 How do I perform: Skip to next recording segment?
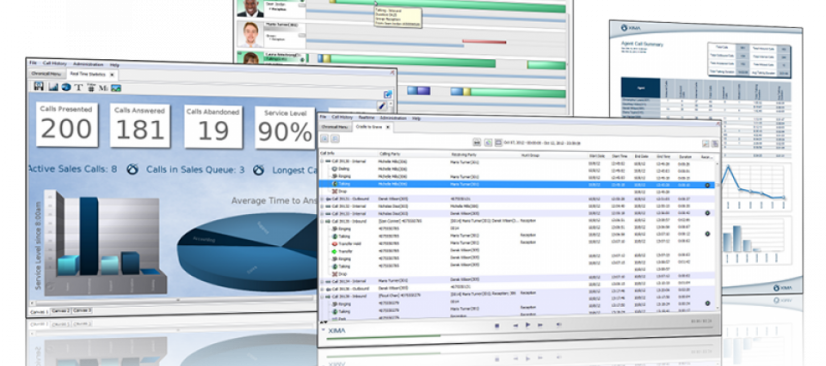(x=540, y=325)
